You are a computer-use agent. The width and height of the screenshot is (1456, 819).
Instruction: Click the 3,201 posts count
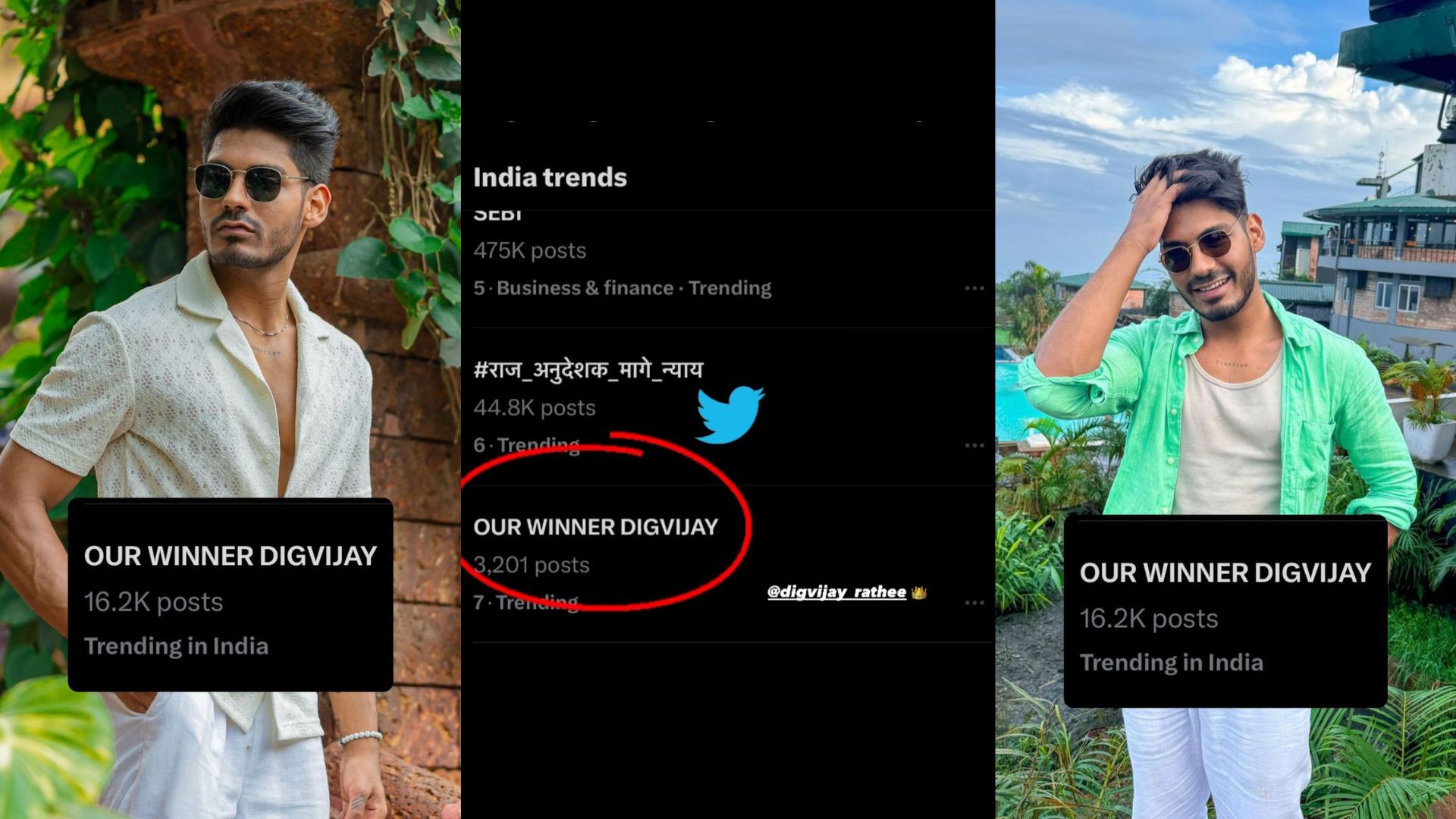pyautogui.click(x=532, y=565)
